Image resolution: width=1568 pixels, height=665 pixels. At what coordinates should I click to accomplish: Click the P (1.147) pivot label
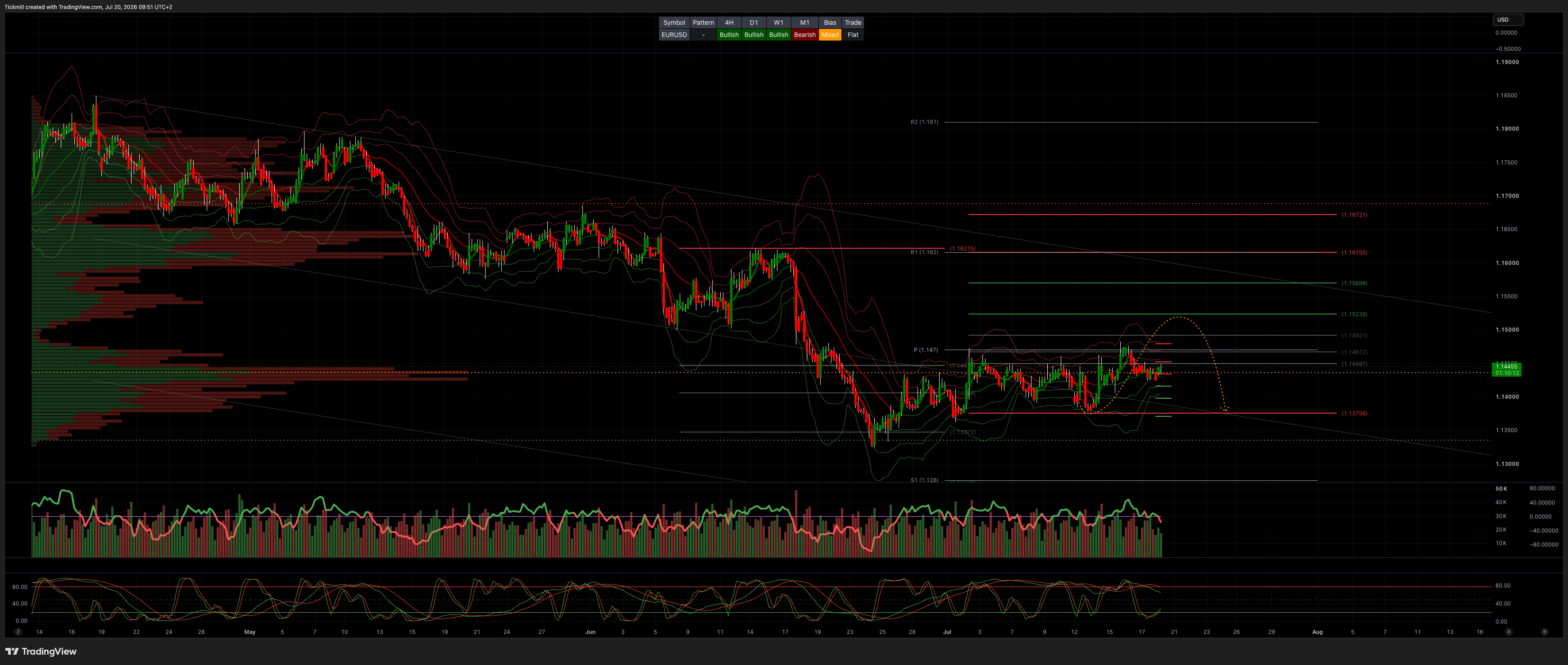tap(926, 350)
